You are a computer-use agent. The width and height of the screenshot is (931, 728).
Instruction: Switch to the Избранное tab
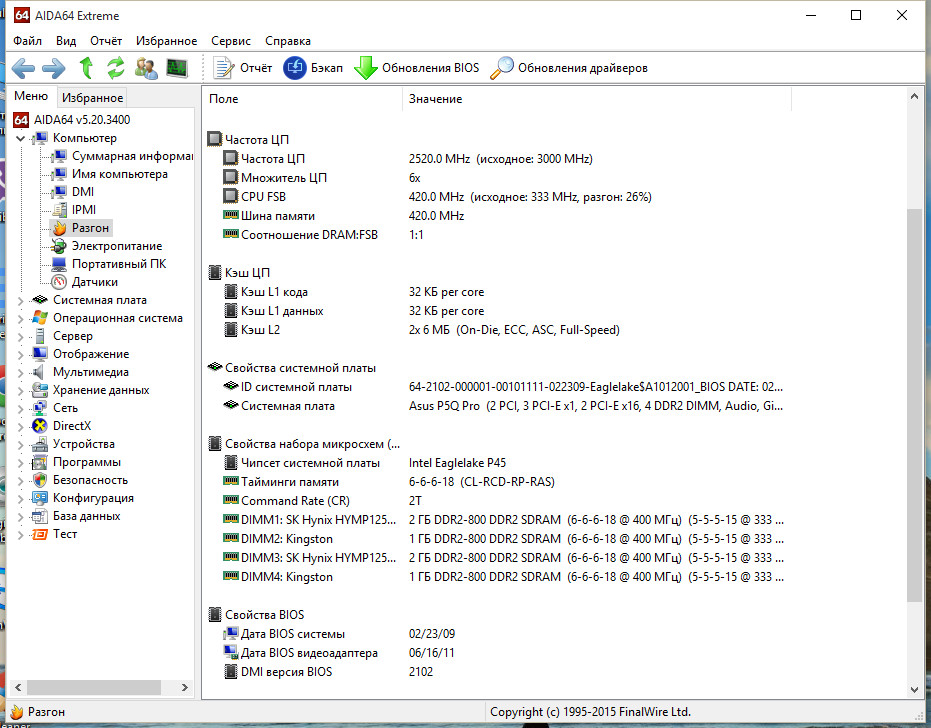pyautogui.click(x=92, y=98)
